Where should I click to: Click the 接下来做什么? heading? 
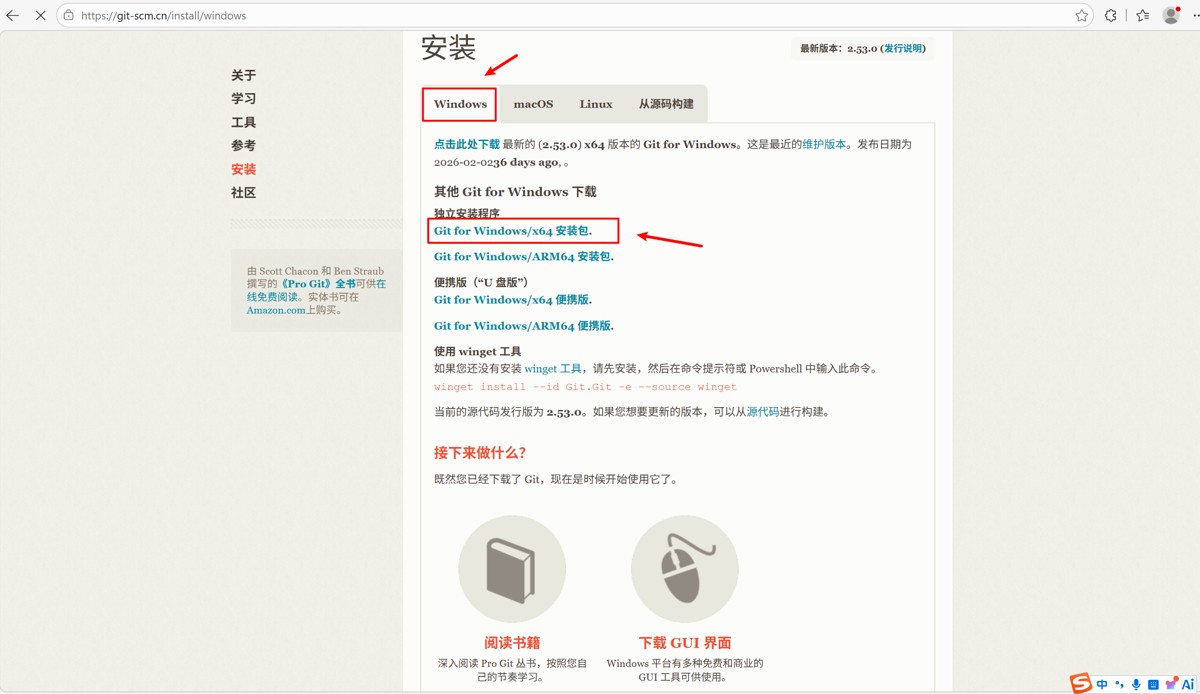click(x=480, y=453)
